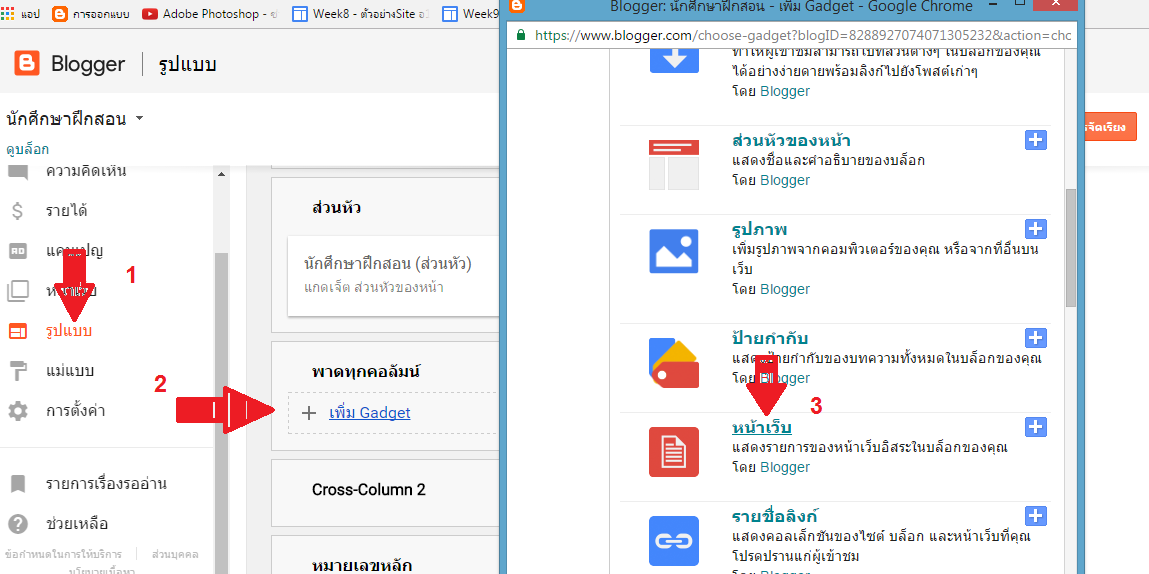Add the หน้าเว็บ gadget with plus button
The height and width of the screenshot is (574, 1149).
click(1035, 427)
